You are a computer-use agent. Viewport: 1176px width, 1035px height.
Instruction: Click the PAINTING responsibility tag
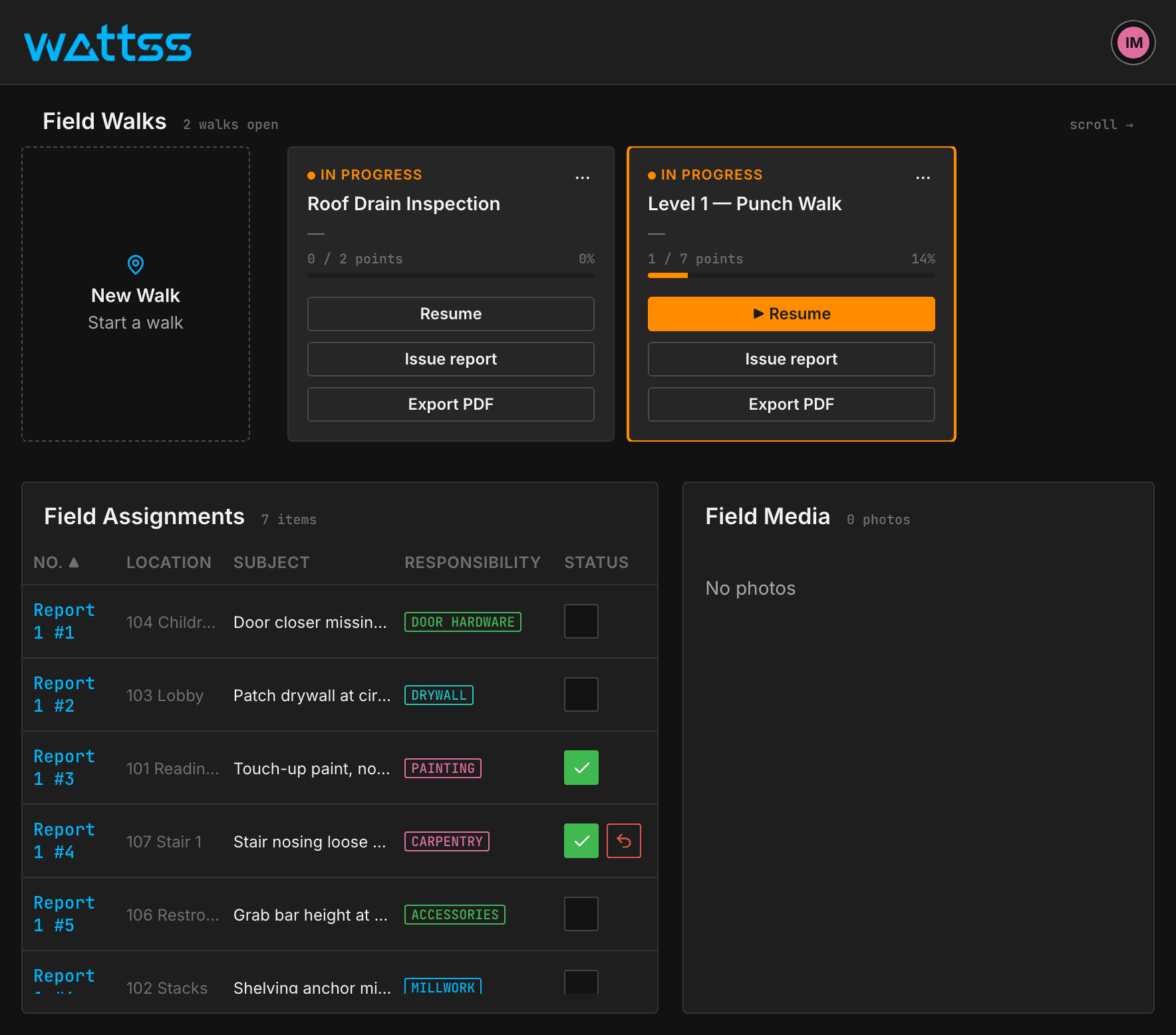point(443,768)
